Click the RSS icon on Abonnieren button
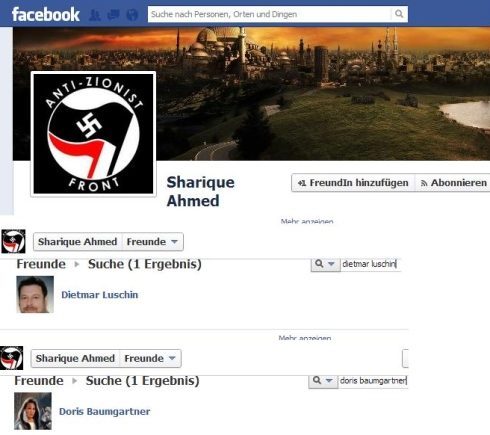This screenshot has width=490, height=435. [x=424, y=183]
